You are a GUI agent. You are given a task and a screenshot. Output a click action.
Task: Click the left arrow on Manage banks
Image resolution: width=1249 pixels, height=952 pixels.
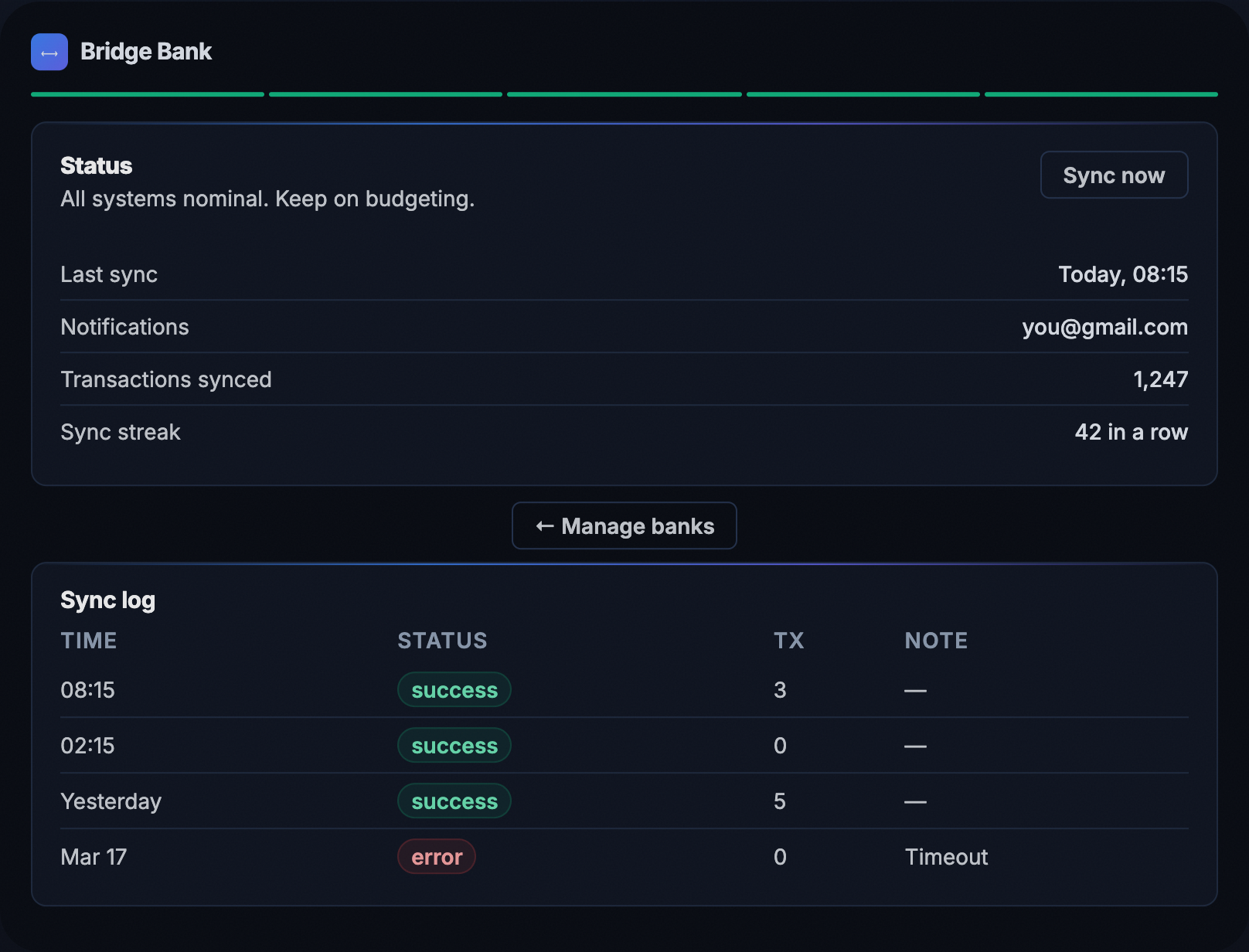tap(543, 525)
